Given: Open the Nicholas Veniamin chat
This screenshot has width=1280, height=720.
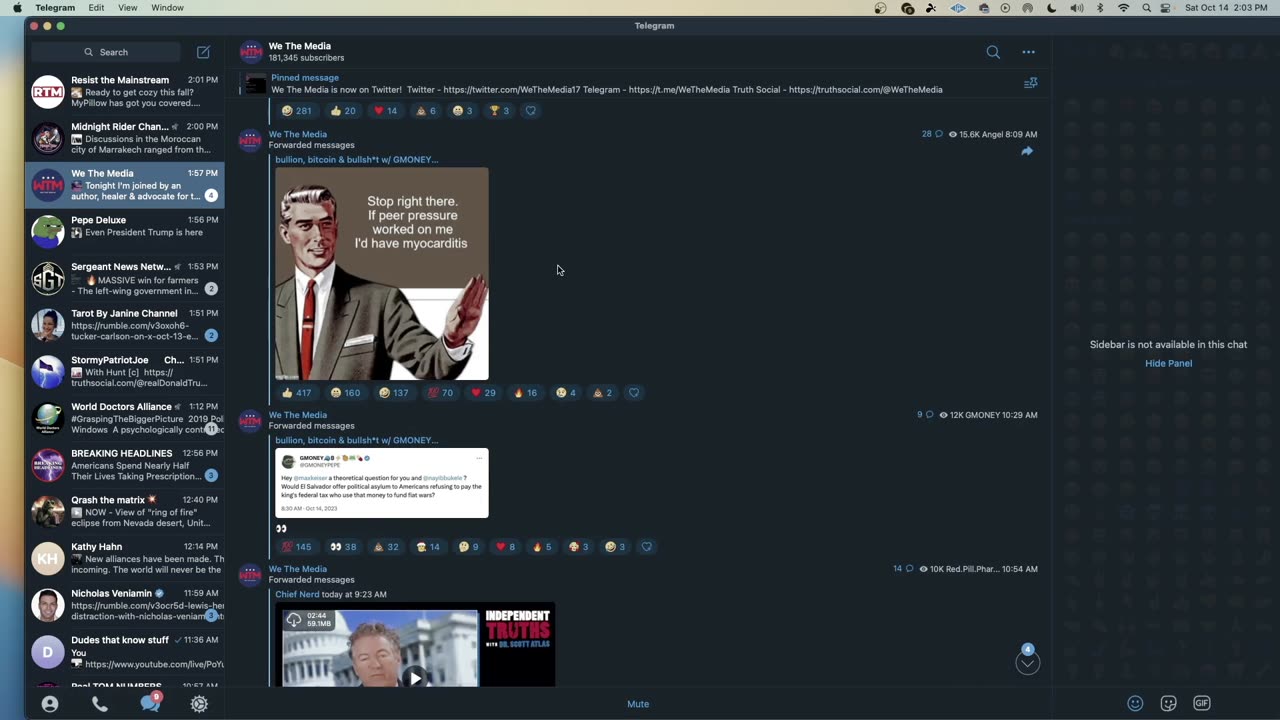Looking at the screenshot, I should (x=125, y=605).
